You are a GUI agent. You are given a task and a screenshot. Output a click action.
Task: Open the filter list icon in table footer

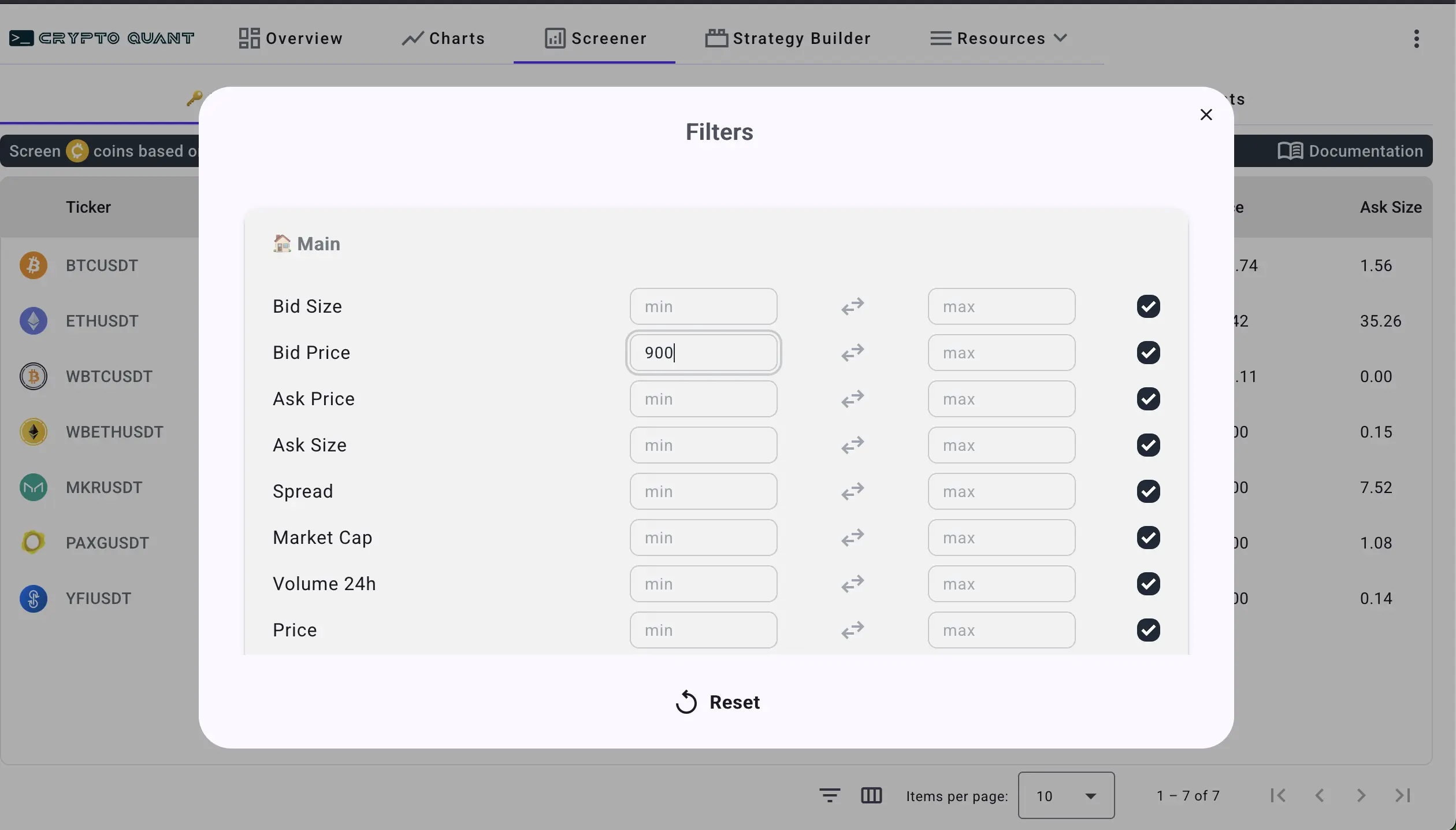coord(830,796)
